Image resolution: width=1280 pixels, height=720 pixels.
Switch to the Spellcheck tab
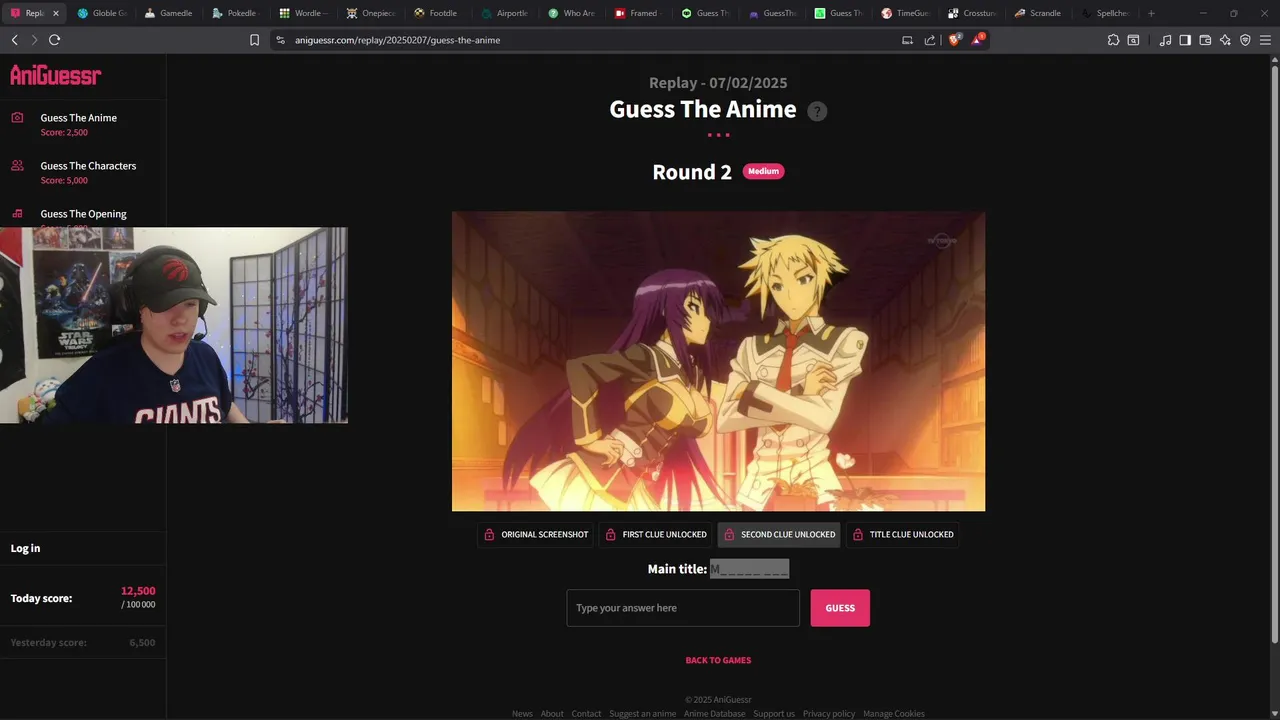(x=1108, y=13)
